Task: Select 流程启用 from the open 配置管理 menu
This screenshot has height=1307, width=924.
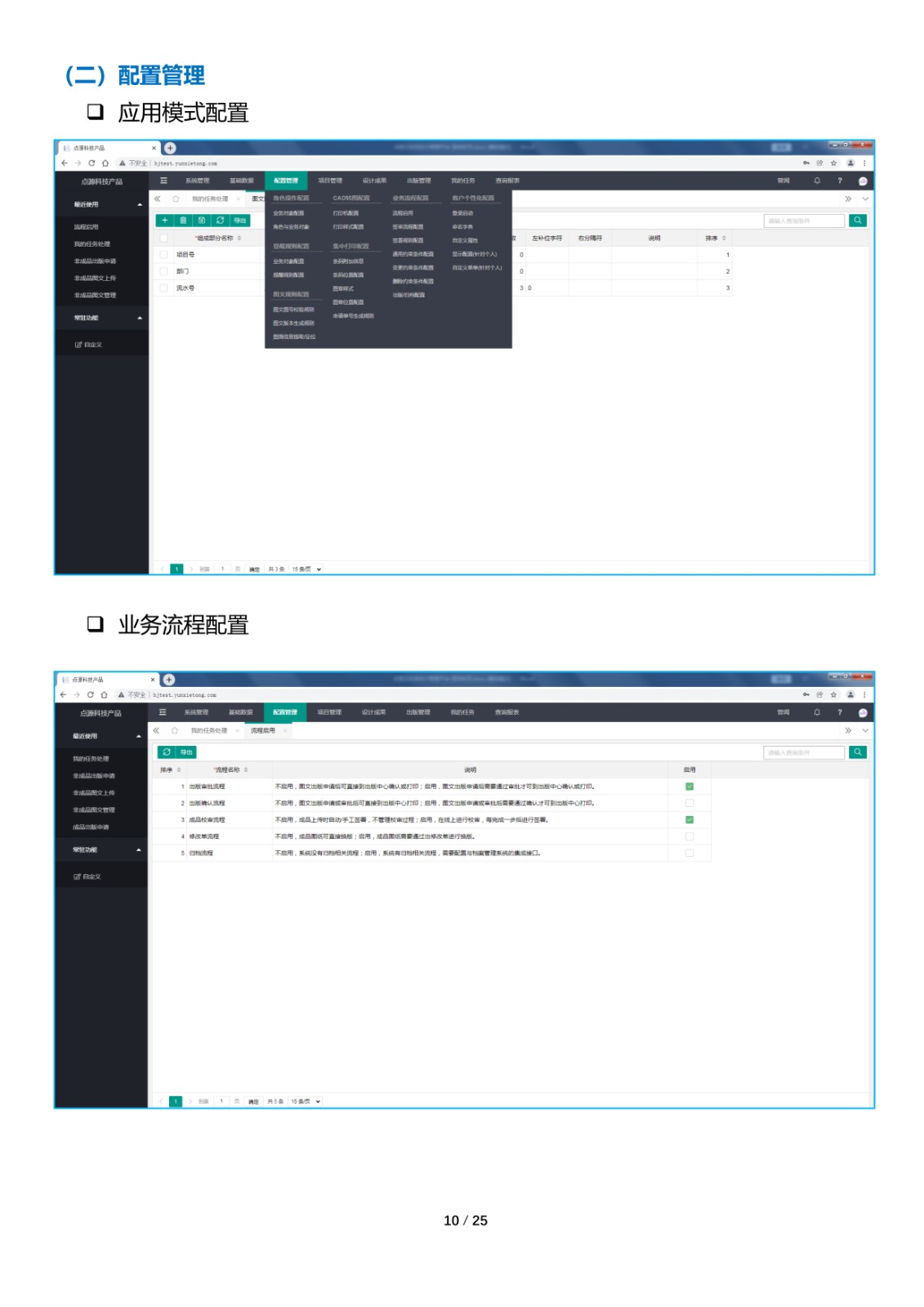Action: tap(403, 213)
